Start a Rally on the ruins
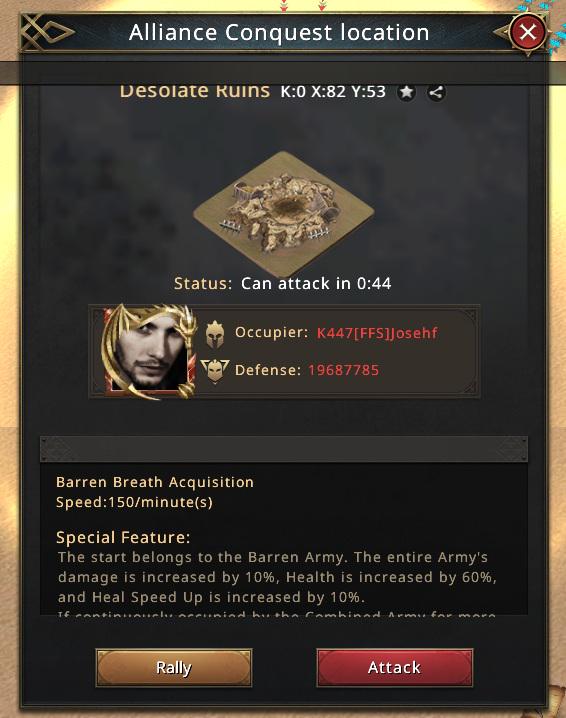The image size is (566, 718). (174, 668)
